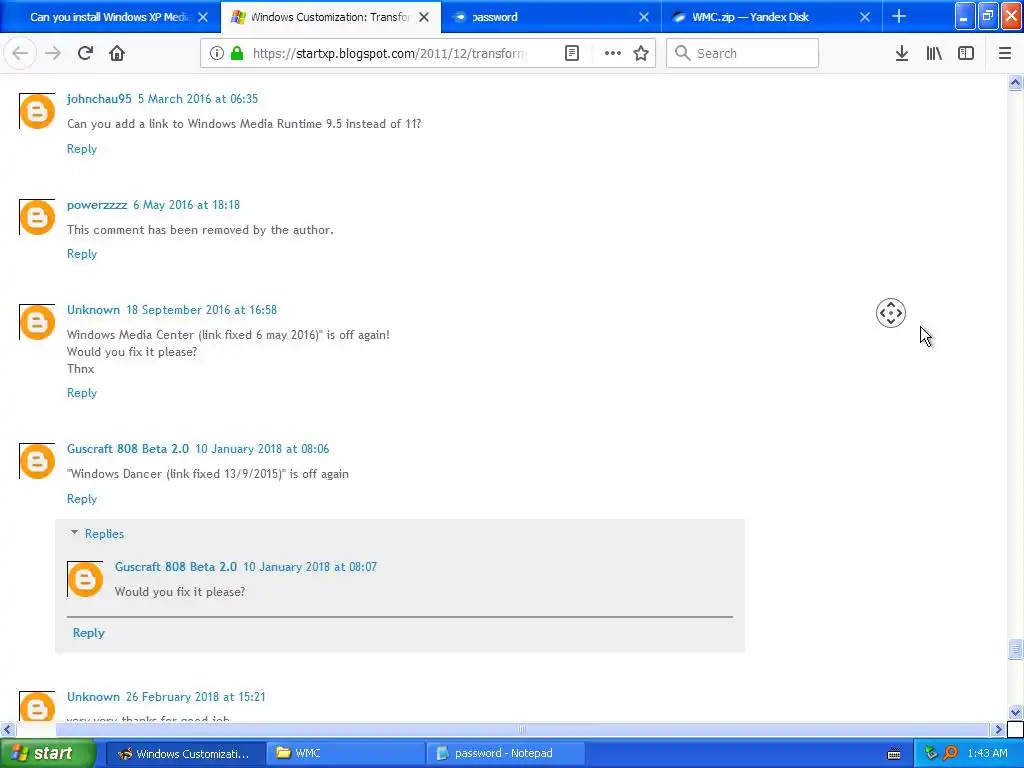Click the on-screen keyboard tray icon
This screenshot has height=768, width=1024.
[894, 754]
